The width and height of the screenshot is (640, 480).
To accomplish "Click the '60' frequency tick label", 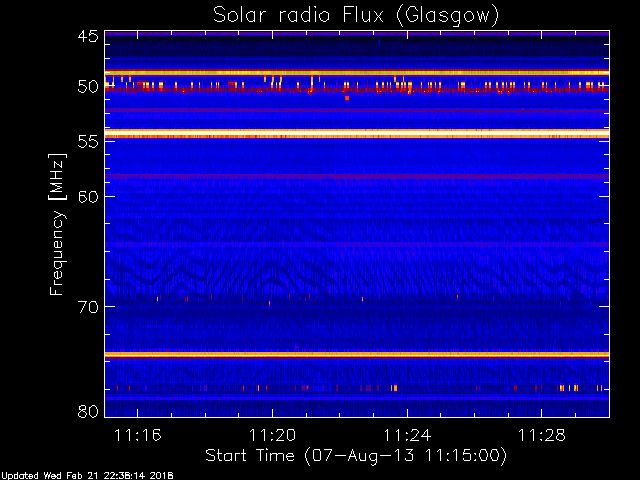I will point(88,197).
